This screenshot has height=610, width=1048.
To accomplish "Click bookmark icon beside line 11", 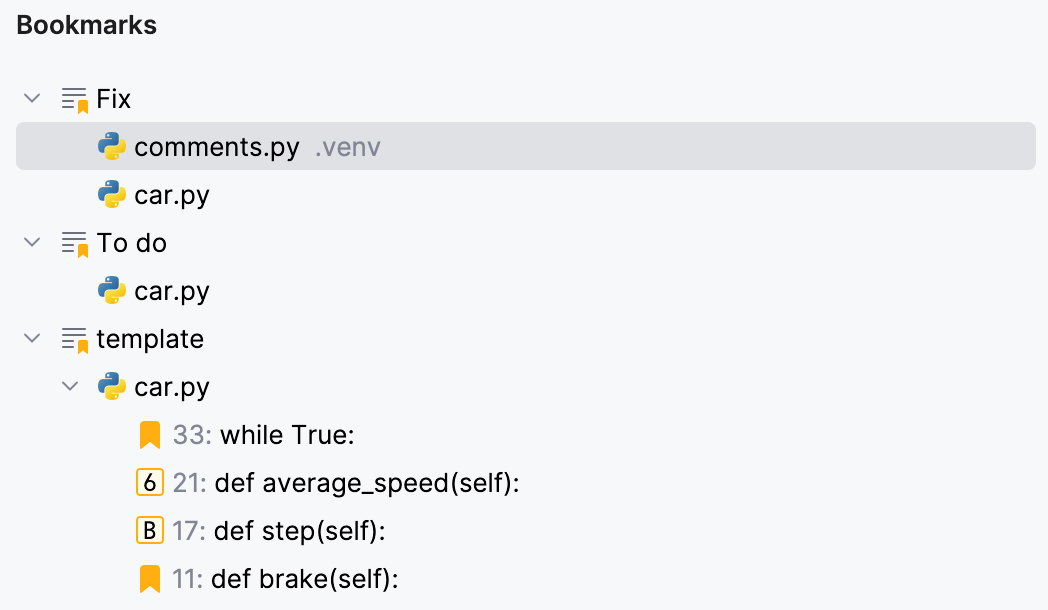I will click(x=149, y=579).
